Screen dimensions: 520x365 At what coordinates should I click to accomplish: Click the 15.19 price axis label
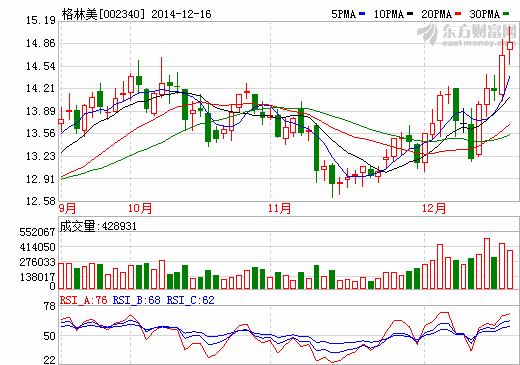click(41, 20)
